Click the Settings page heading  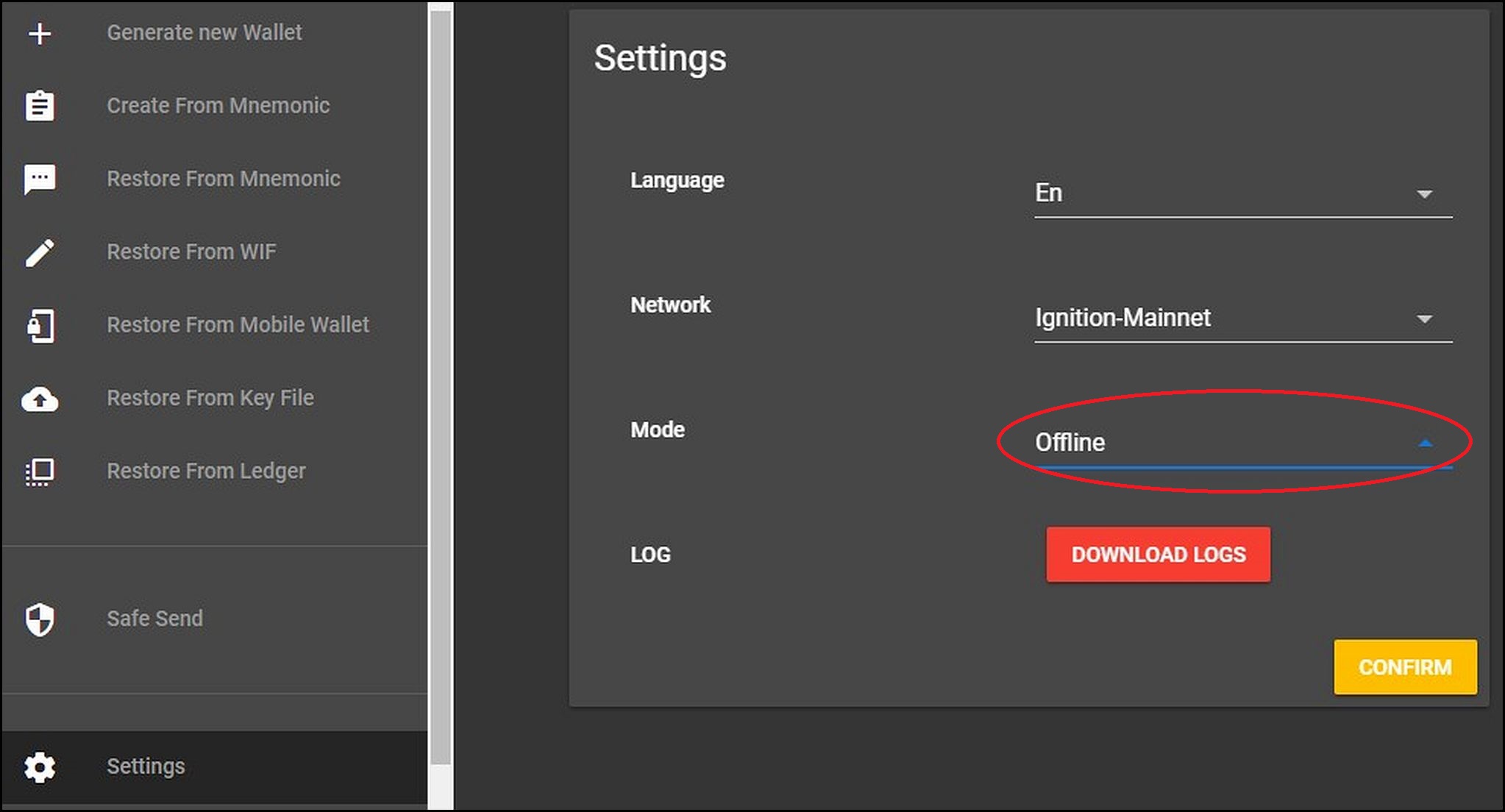660,58
